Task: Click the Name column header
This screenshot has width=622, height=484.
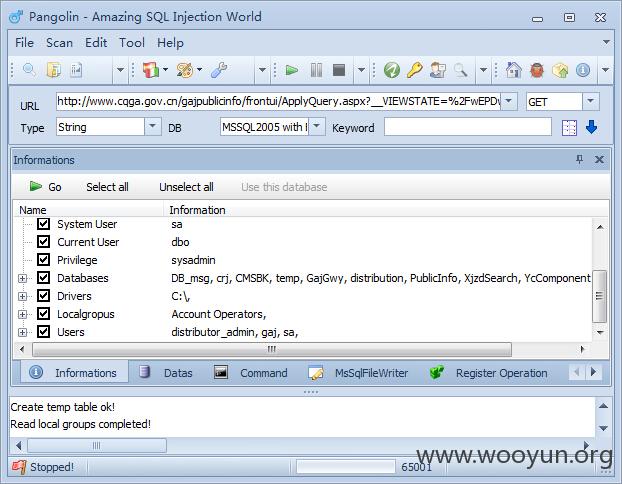Action: 88,210
